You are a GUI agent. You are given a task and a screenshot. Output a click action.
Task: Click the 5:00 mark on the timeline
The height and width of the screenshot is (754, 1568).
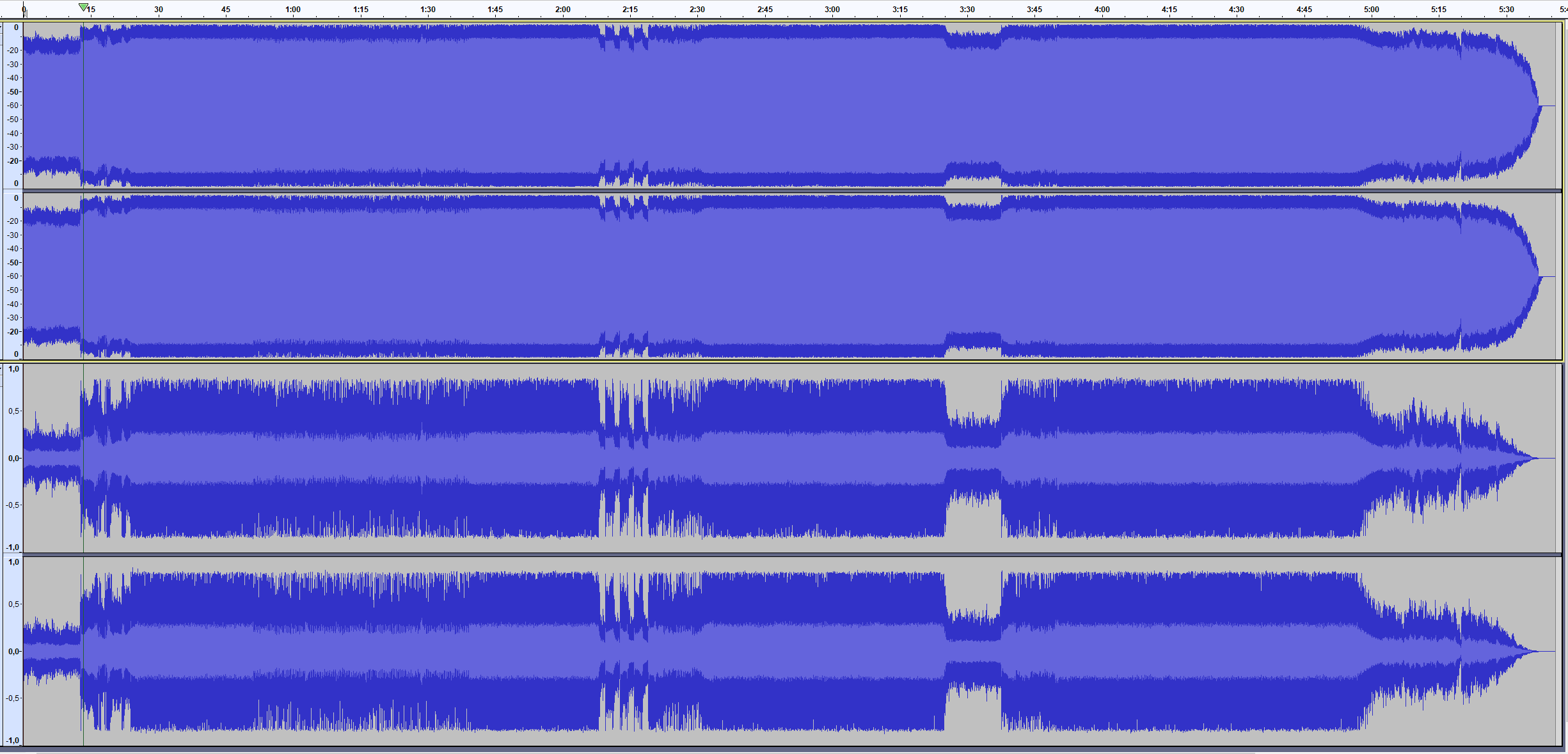(x=1372, y=10)
